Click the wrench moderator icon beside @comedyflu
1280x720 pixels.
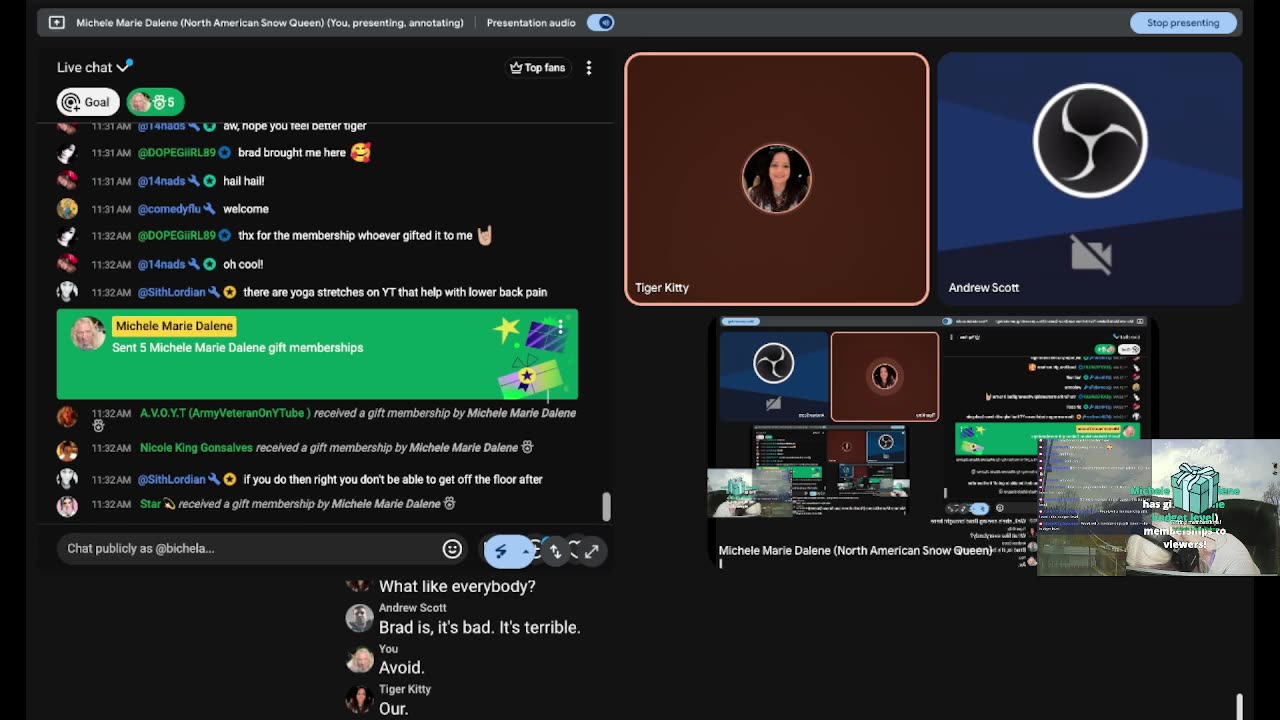click(x=209, y=209)
